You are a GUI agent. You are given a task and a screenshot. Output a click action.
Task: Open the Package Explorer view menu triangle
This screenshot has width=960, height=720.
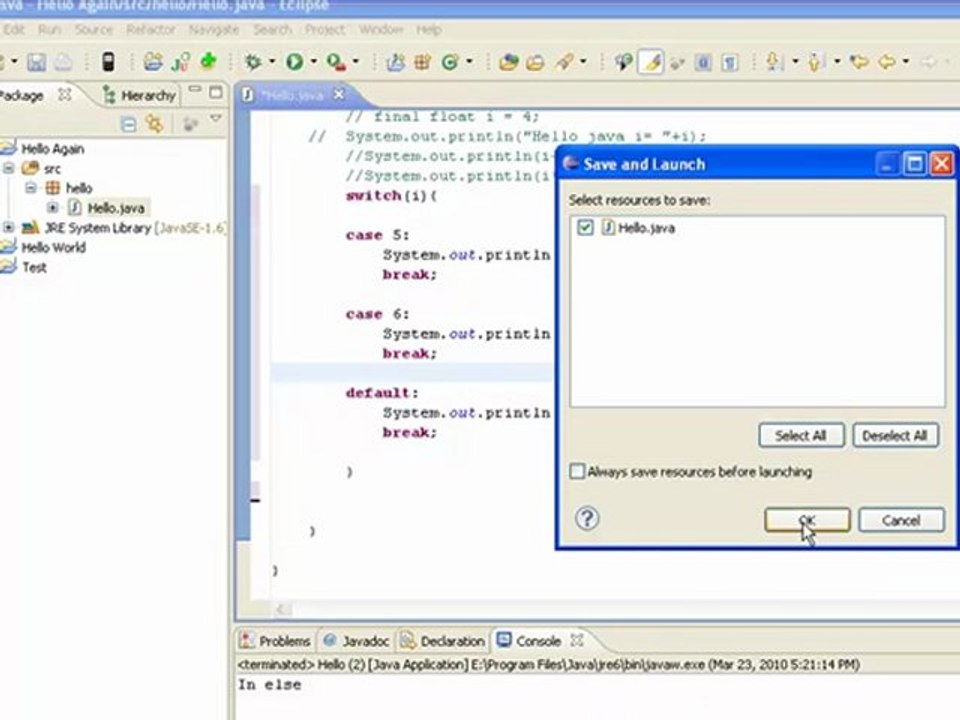point(216,118)
